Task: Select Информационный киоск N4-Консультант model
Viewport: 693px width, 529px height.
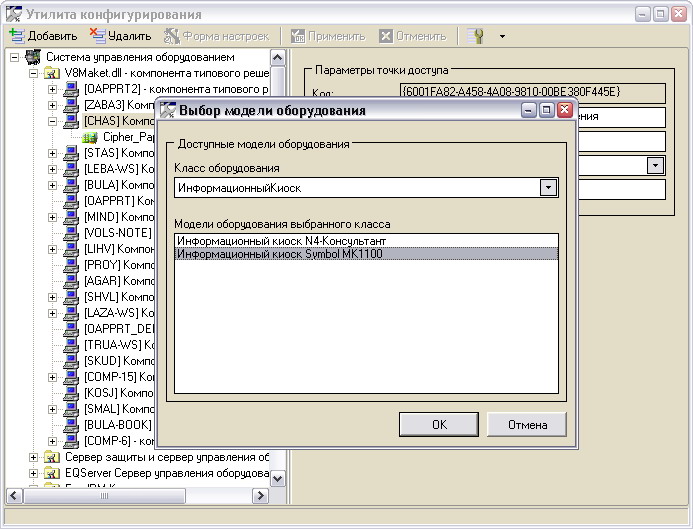Action: point(280,241)
